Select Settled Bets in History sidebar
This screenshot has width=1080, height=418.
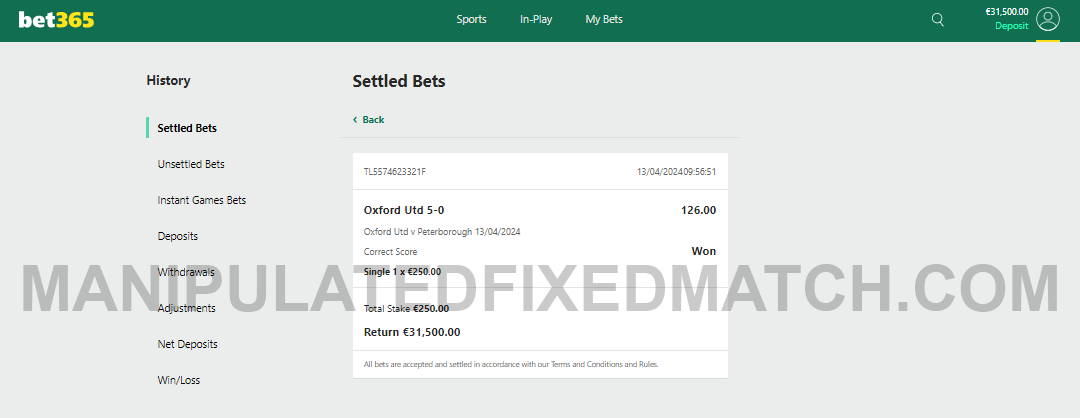click(187, 128)
